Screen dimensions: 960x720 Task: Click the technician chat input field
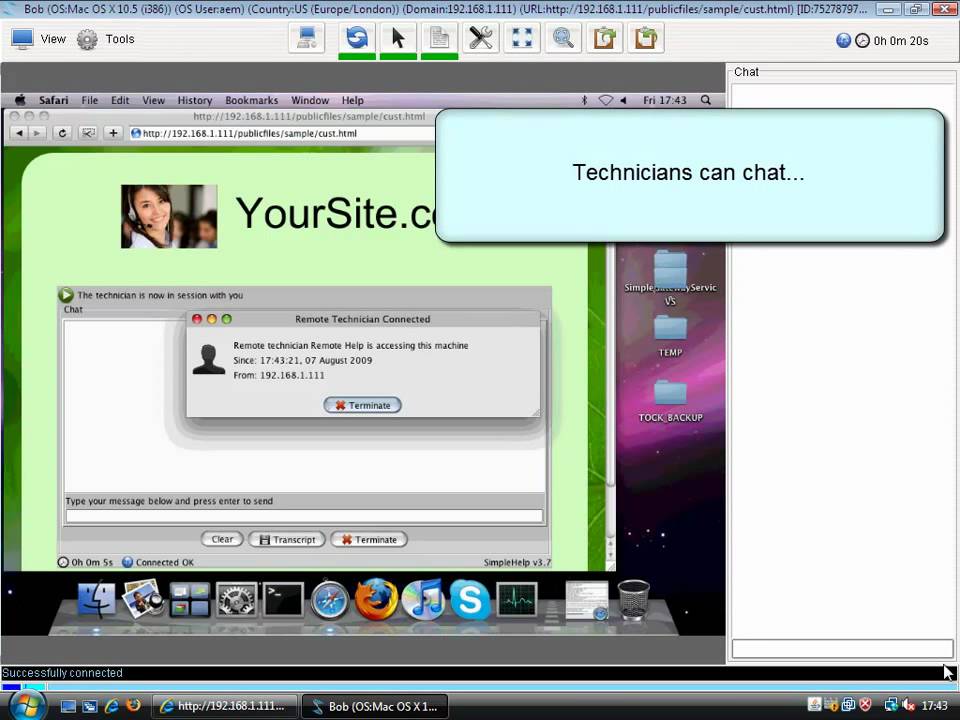coord(842,648)
